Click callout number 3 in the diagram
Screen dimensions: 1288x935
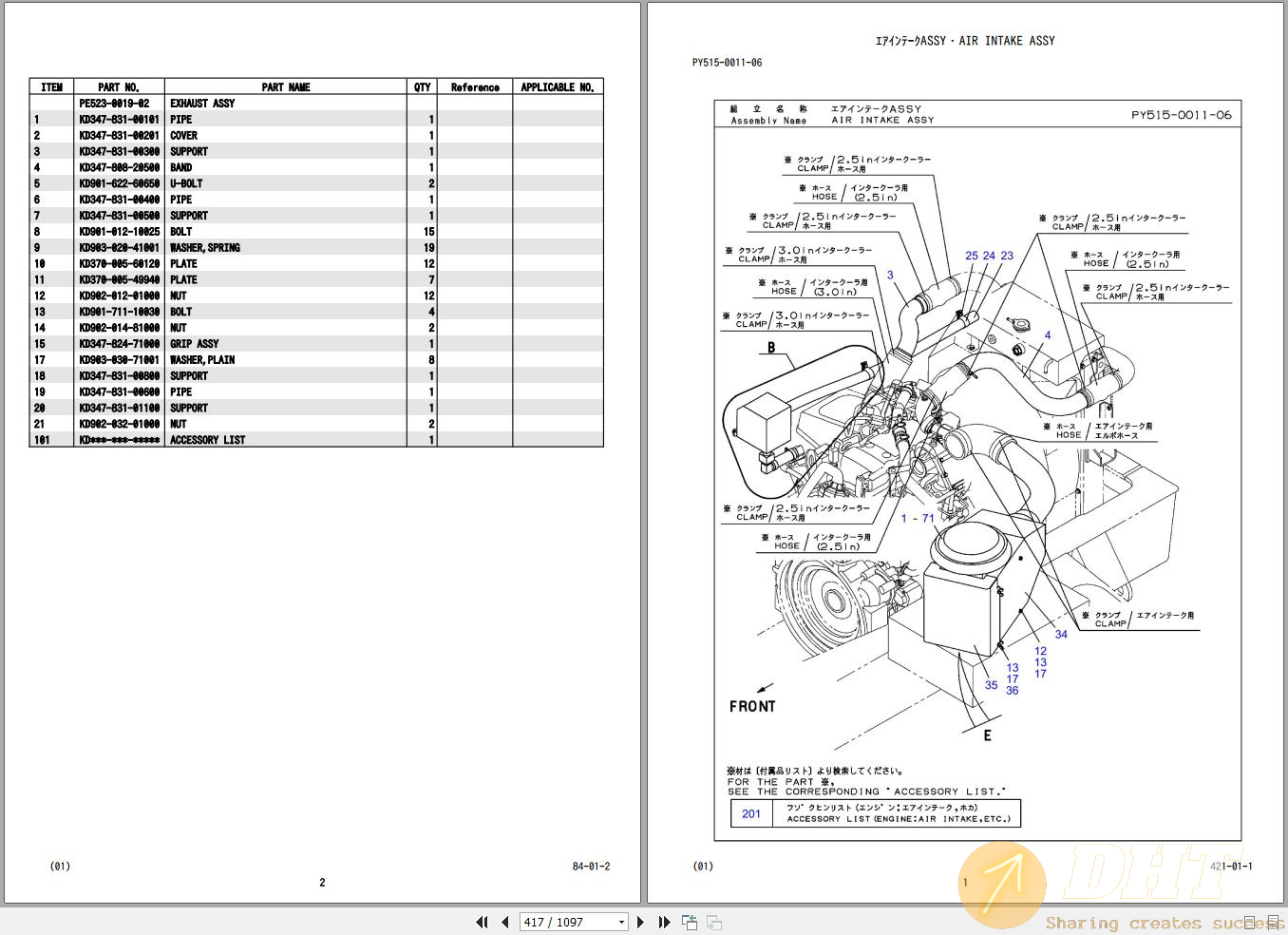890,275
